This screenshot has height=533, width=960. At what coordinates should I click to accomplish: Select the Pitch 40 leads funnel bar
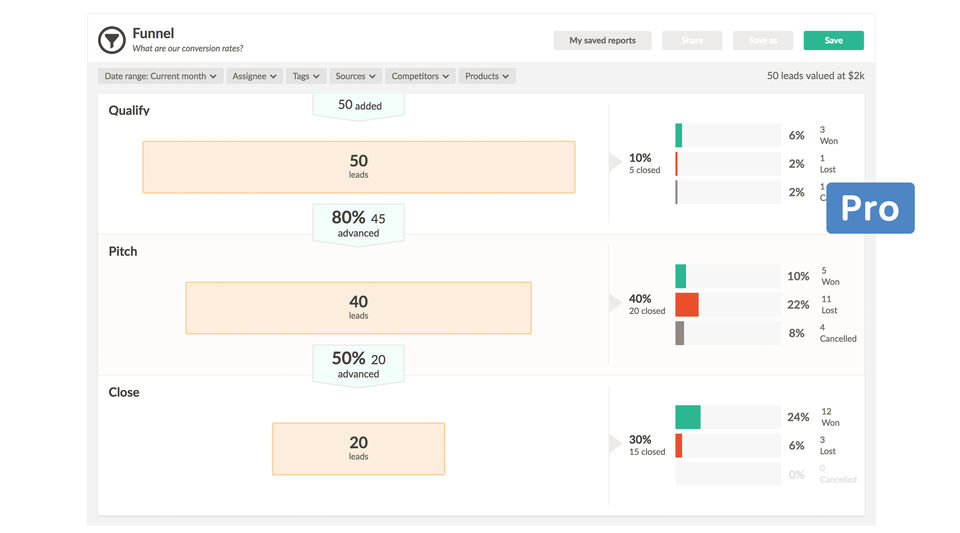click(x=358, y=307)
